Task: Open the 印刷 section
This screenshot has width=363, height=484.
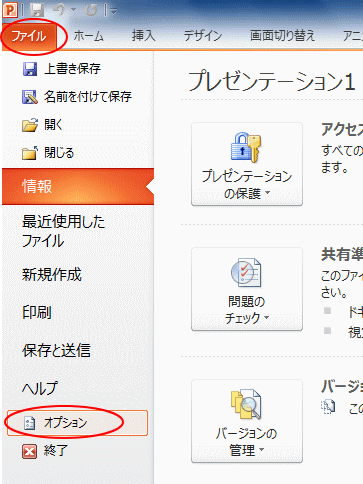Action: click(x=37, y=312)
